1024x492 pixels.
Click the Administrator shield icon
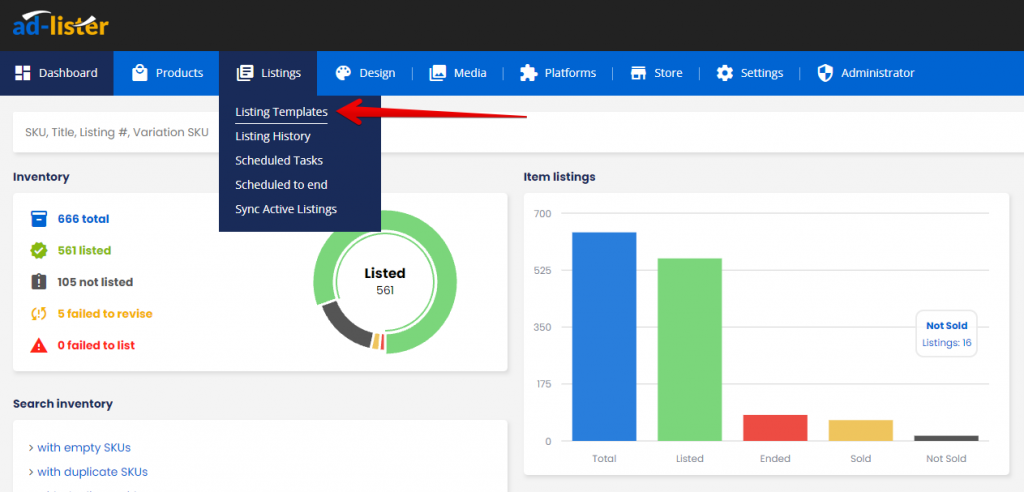pyautogui.click(x=825, y=73)
